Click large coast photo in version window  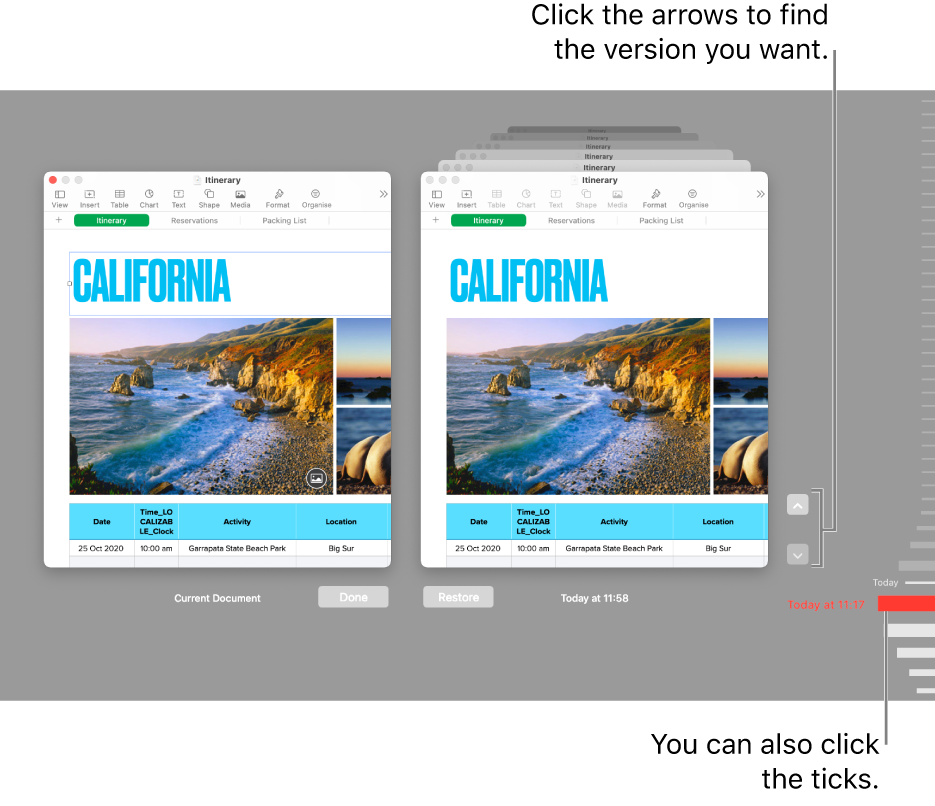pos(578,406)
